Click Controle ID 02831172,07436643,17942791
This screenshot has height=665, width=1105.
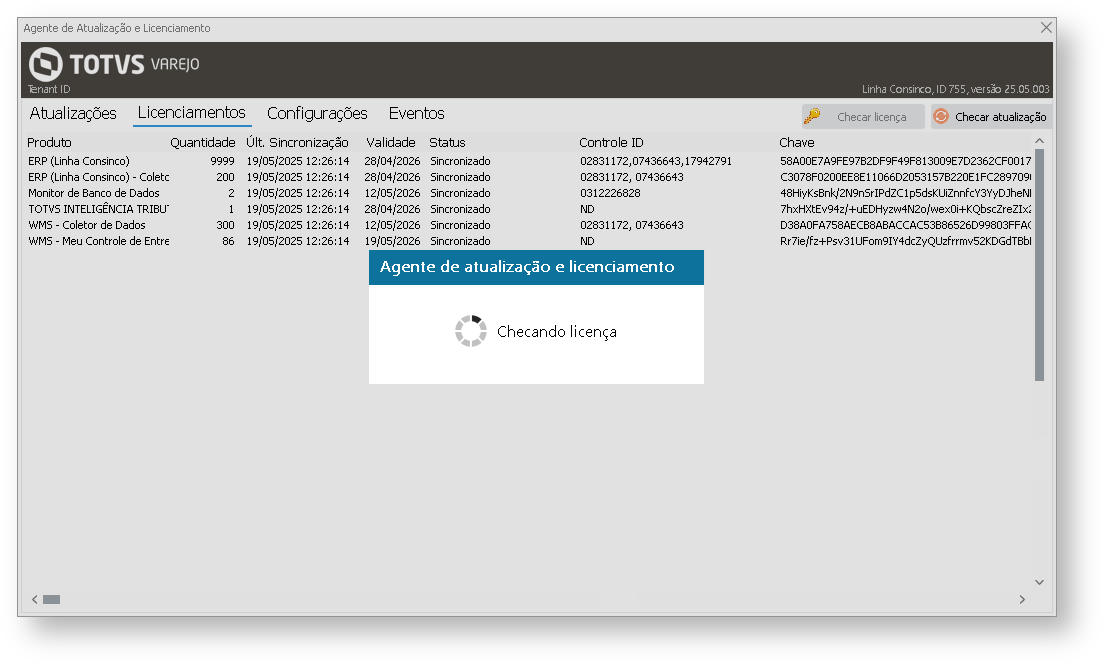tap(656, 161)
